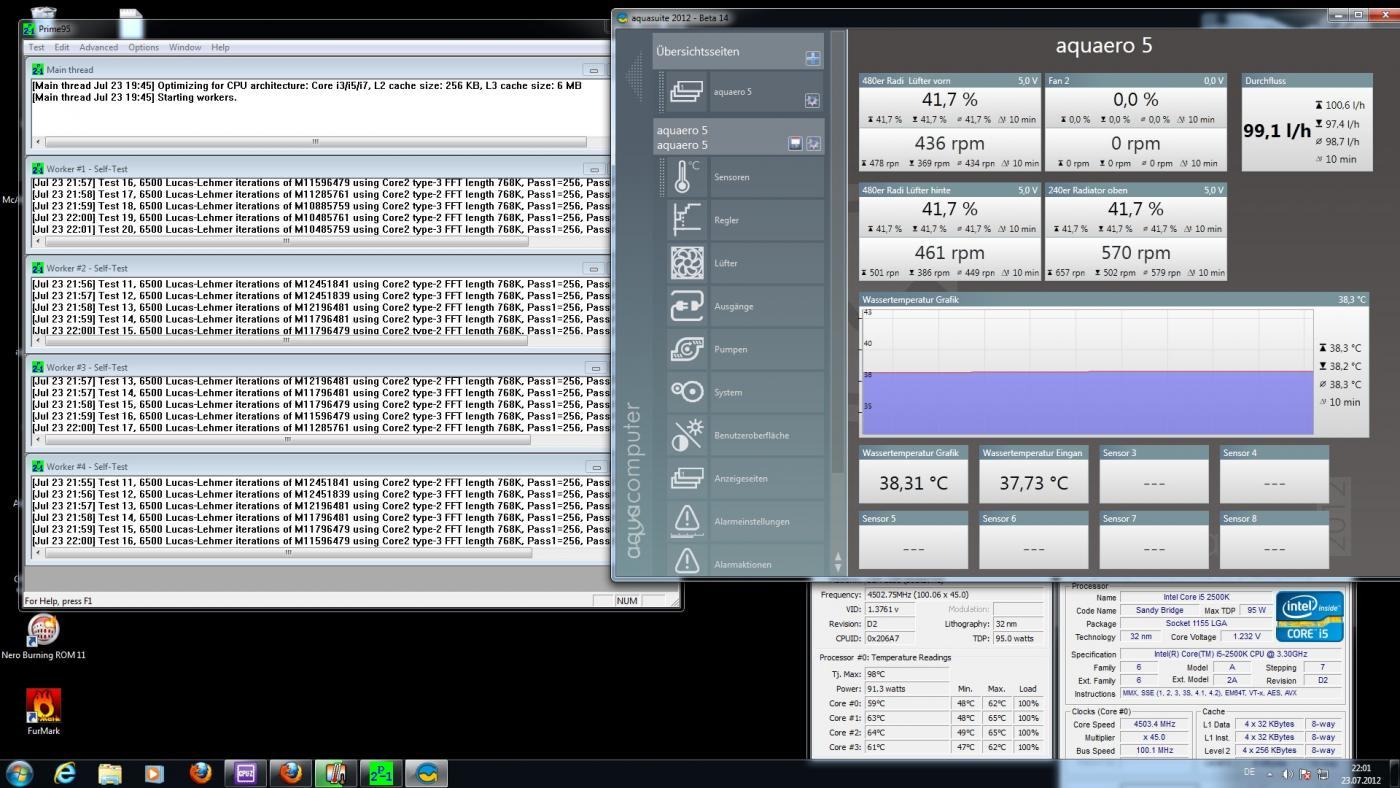The image size is (1400, 788).
Task: Click the Multiplier x 45.0 field in CPU-Z
Action: tap(1153, 737)
